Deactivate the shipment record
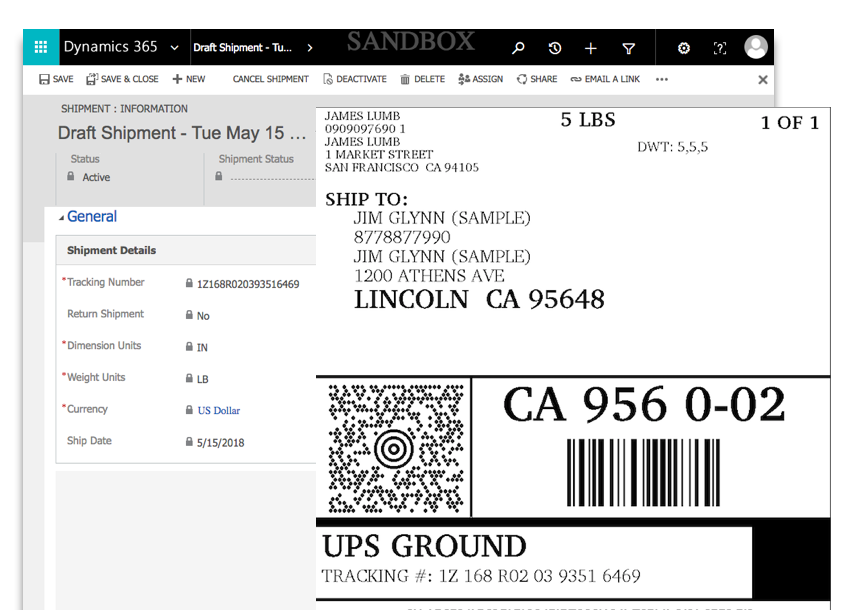Screen dimensions: 857x610 coord(355,79)
